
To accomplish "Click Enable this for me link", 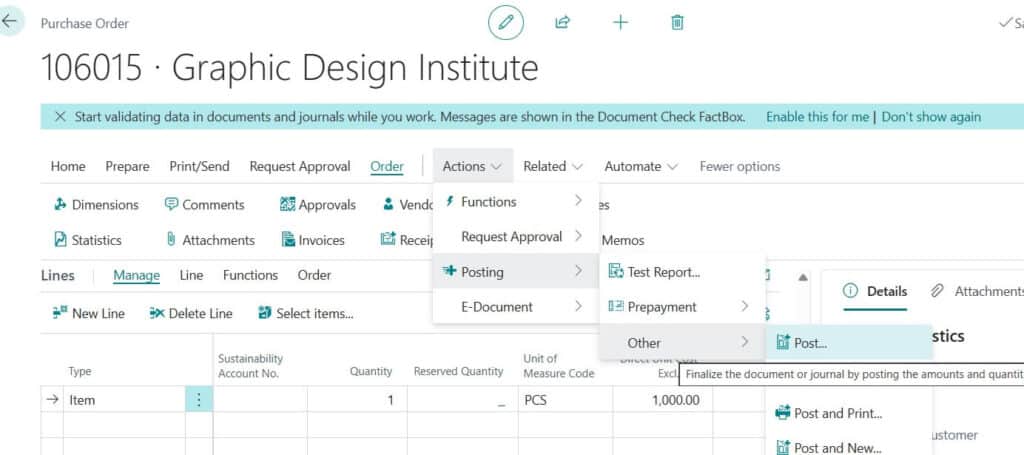I will tap(818, 117).
